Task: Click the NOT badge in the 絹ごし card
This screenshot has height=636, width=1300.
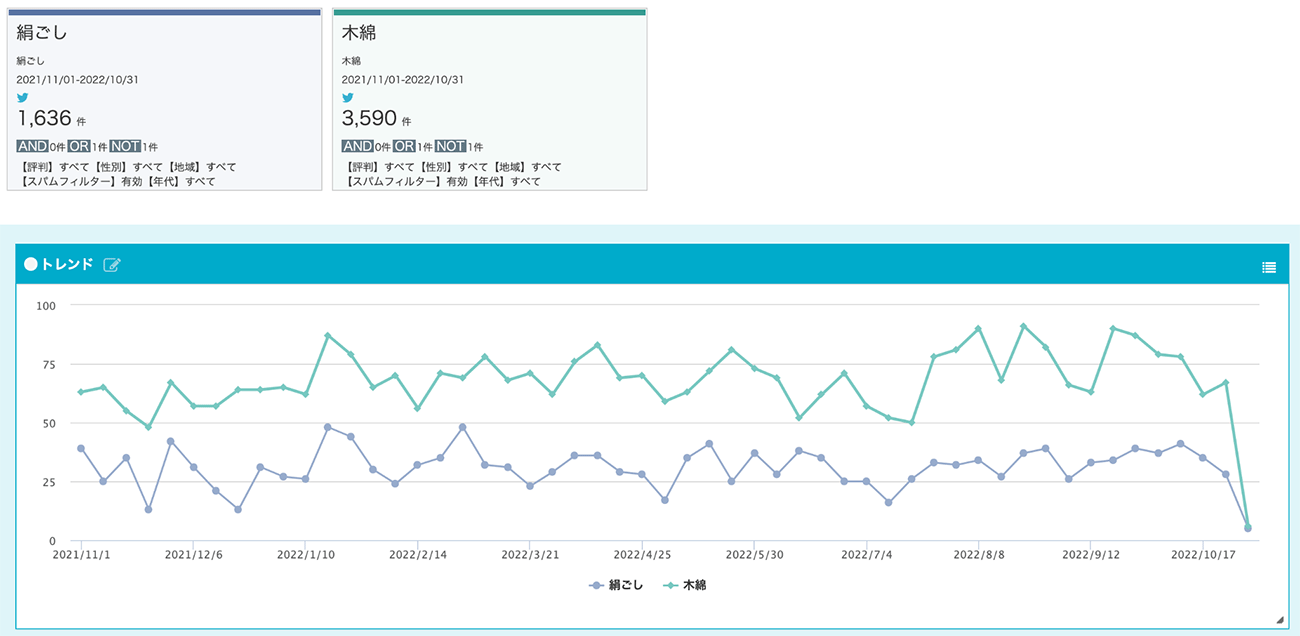Action: tap(125, 146)
